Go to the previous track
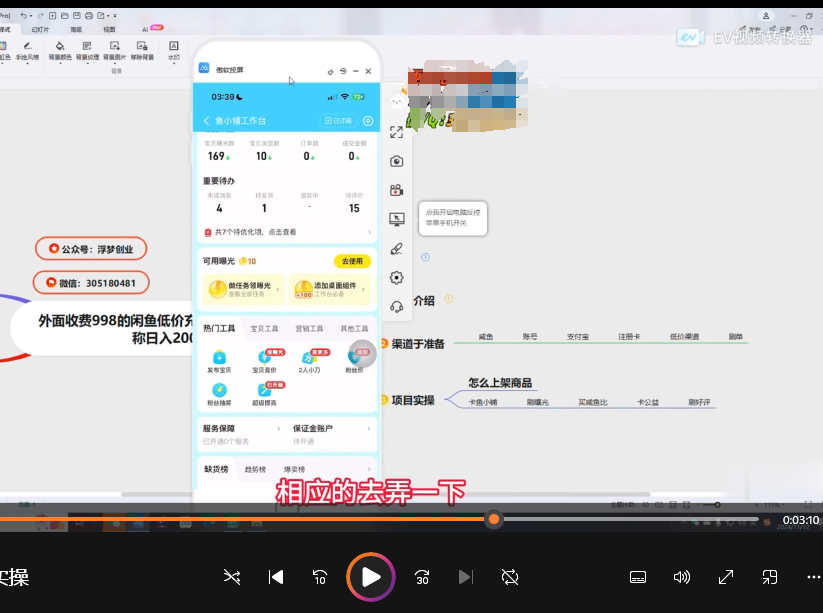This screenshot has height=613, width=823. point(276,577)
